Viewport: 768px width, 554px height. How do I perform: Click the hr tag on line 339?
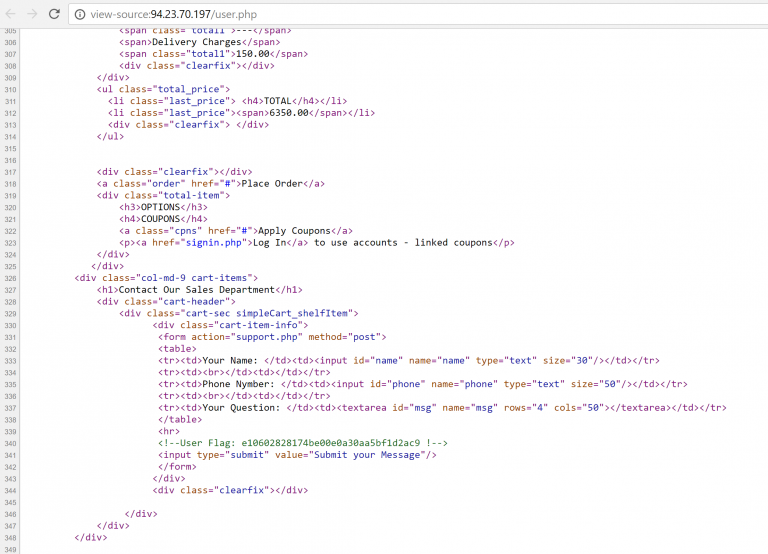point(169,431)
